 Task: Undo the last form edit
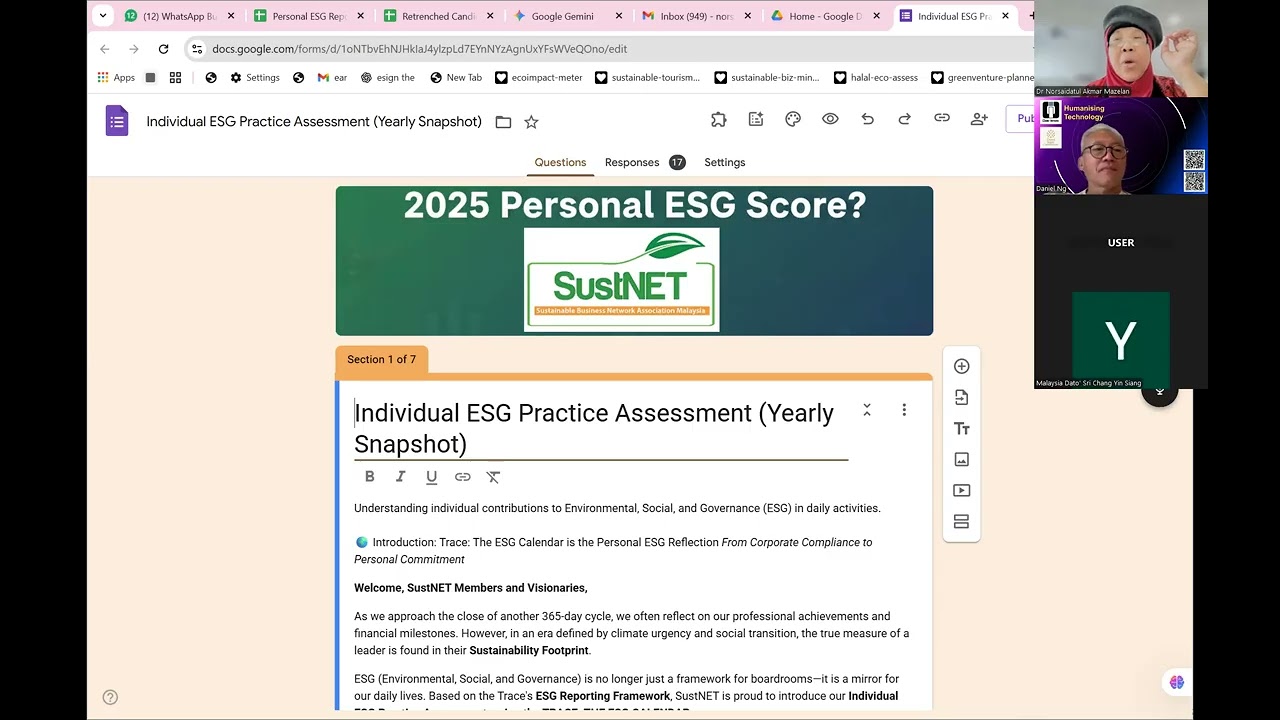(867, 119)
